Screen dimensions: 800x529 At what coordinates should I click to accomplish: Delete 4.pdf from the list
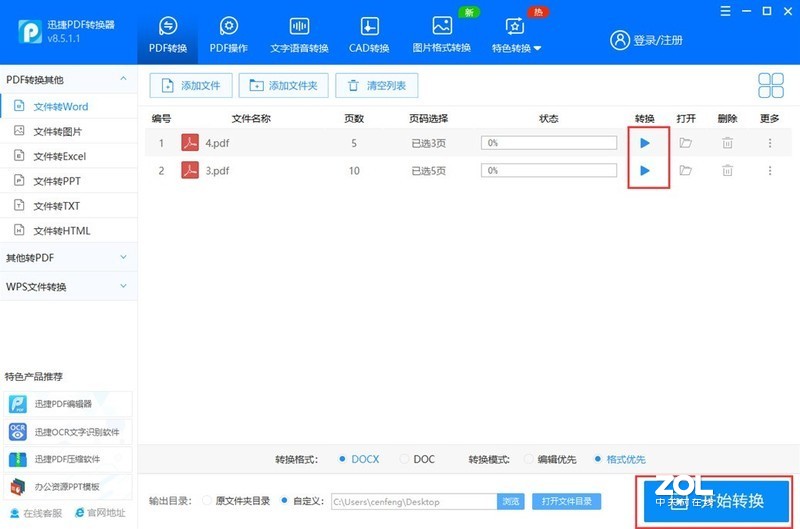(728, 143)
